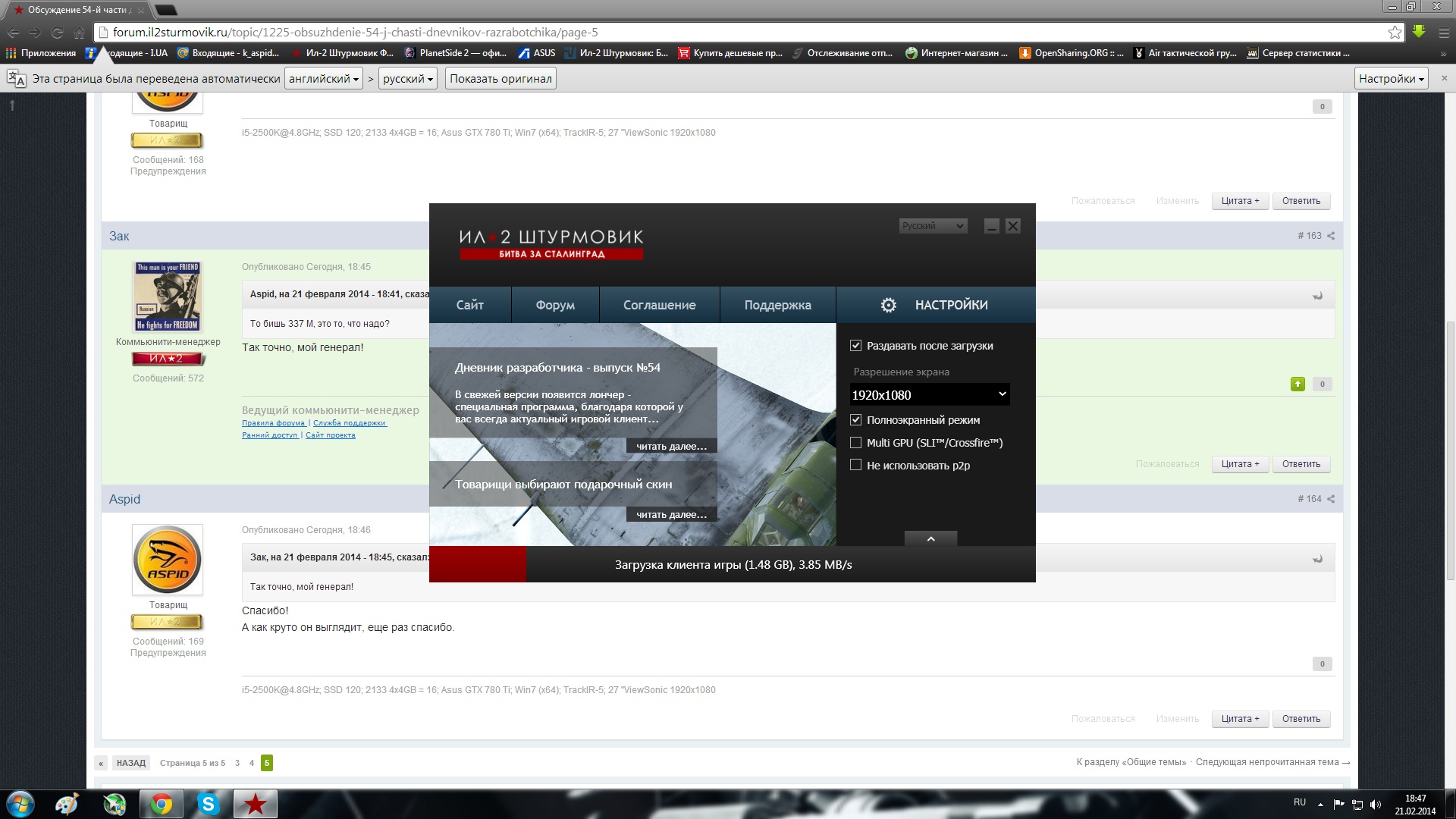Click translate icon in translation bar
The height and width of the screenshot is (819, 1456).
[x=16, y=78]
